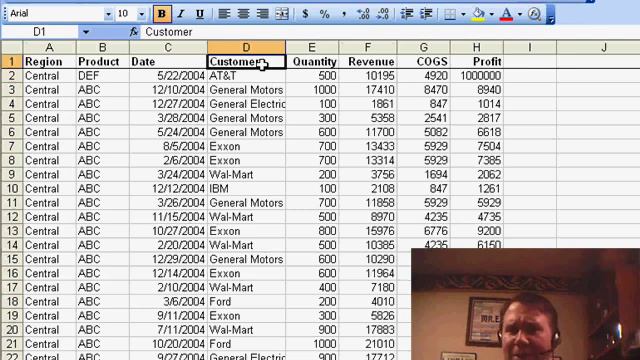Select the IBM customer cell
The height and width of the screenshot is (360, 640).
[247, 189]
